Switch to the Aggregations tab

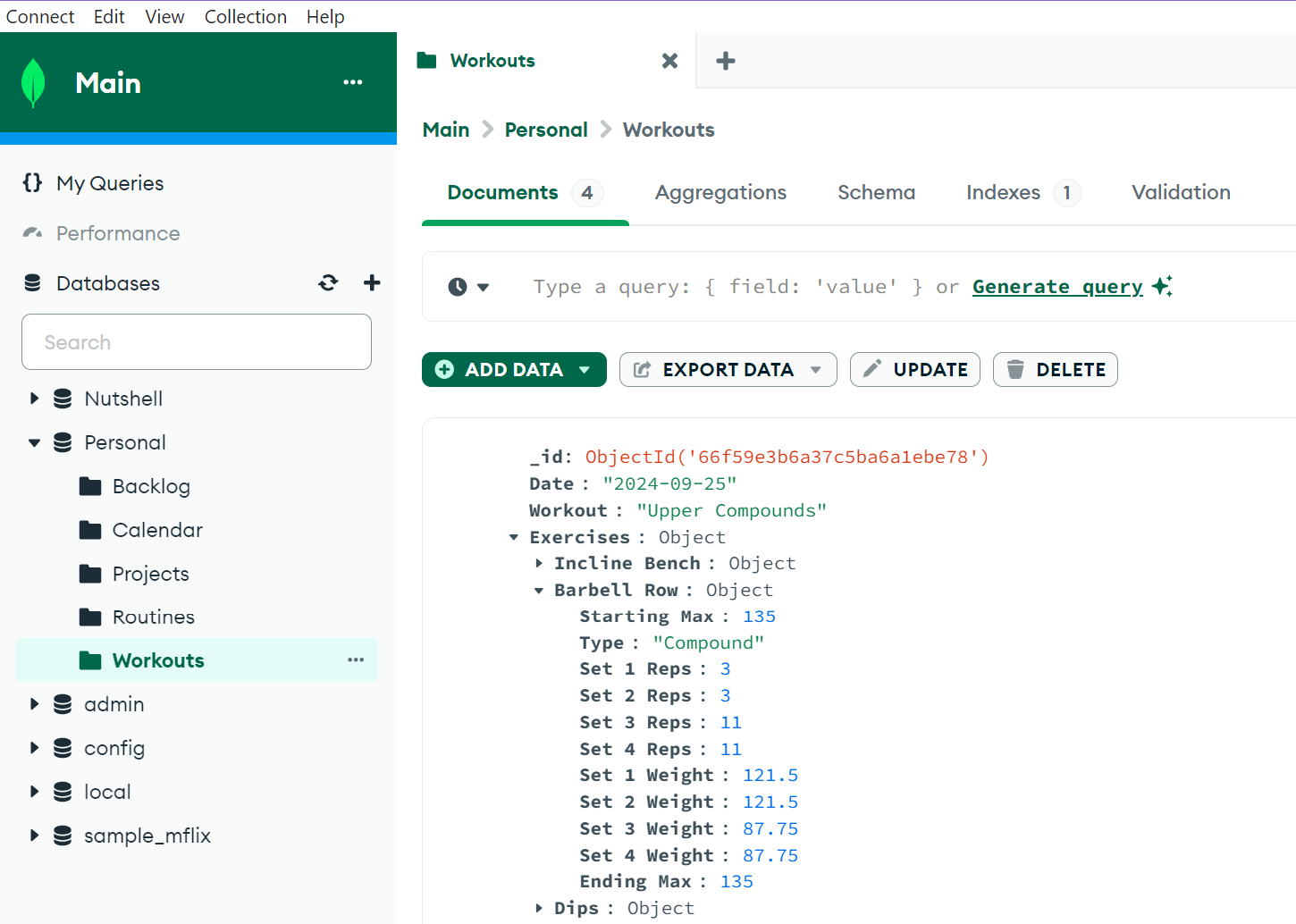coord(720,192)
